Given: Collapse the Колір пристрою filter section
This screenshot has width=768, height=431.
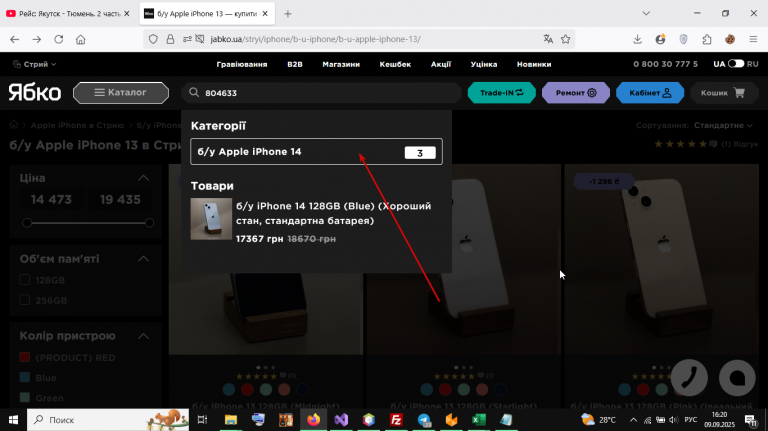Looking at the screenshot, I should coord(144,336).
